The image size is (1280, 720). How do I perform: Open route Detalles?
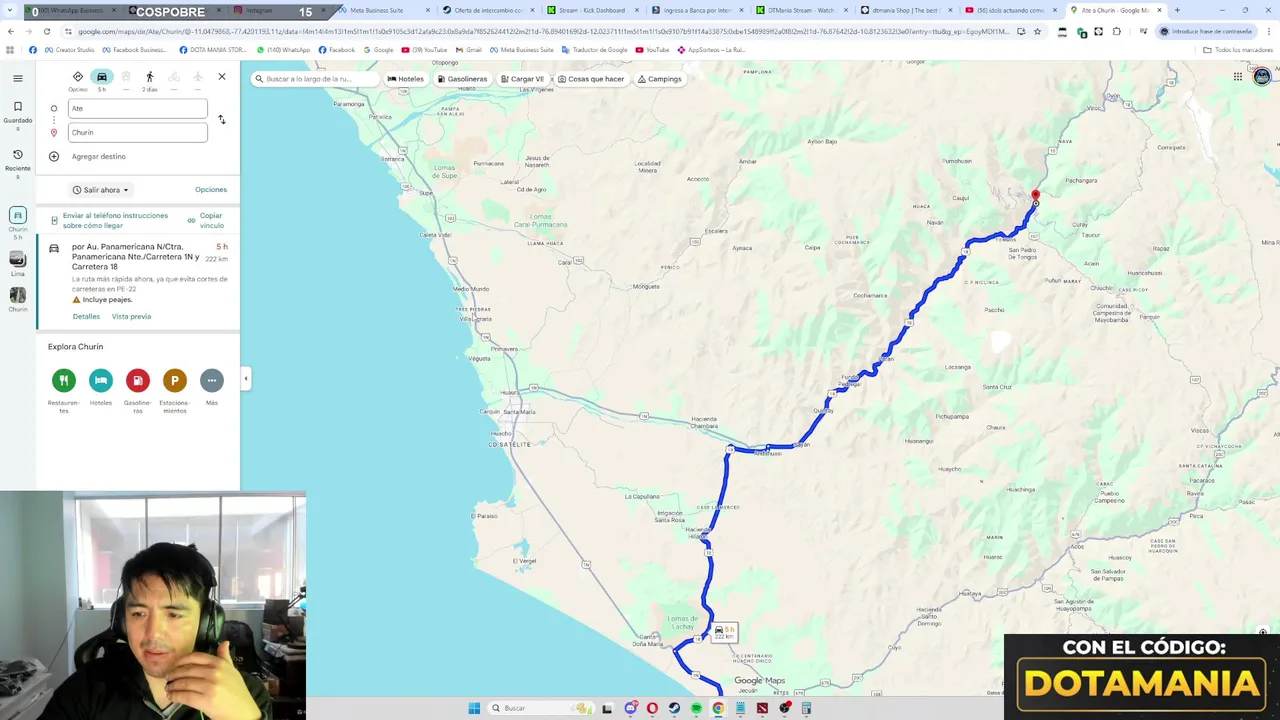point(86,317)
